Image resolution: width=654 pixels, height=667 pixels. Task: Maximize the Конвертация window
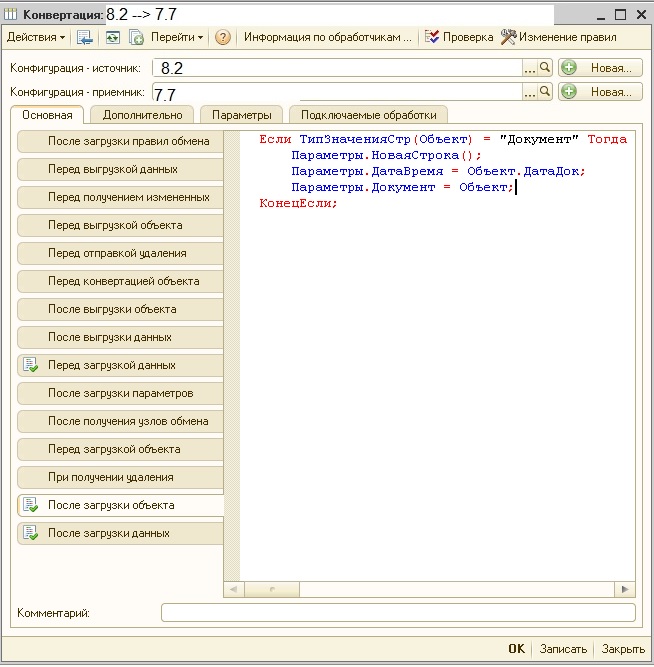[x=620, y=15]
